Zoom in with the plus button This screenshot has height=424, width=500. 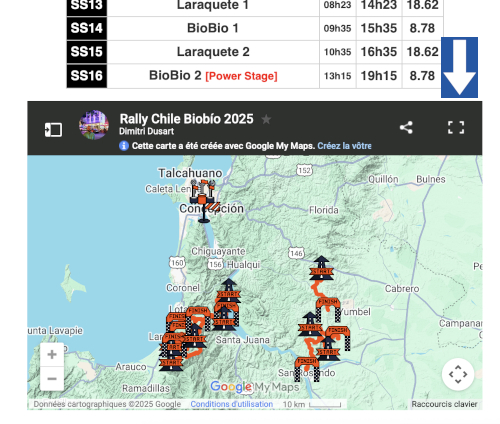pos(52,354)
